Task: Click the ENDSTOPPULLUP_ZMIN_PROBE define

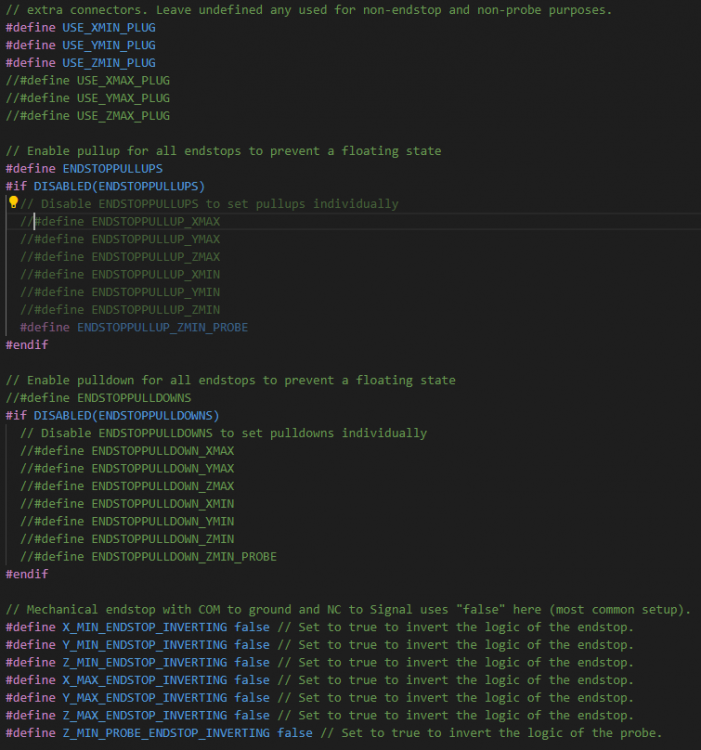Action: tap(162, 327)
